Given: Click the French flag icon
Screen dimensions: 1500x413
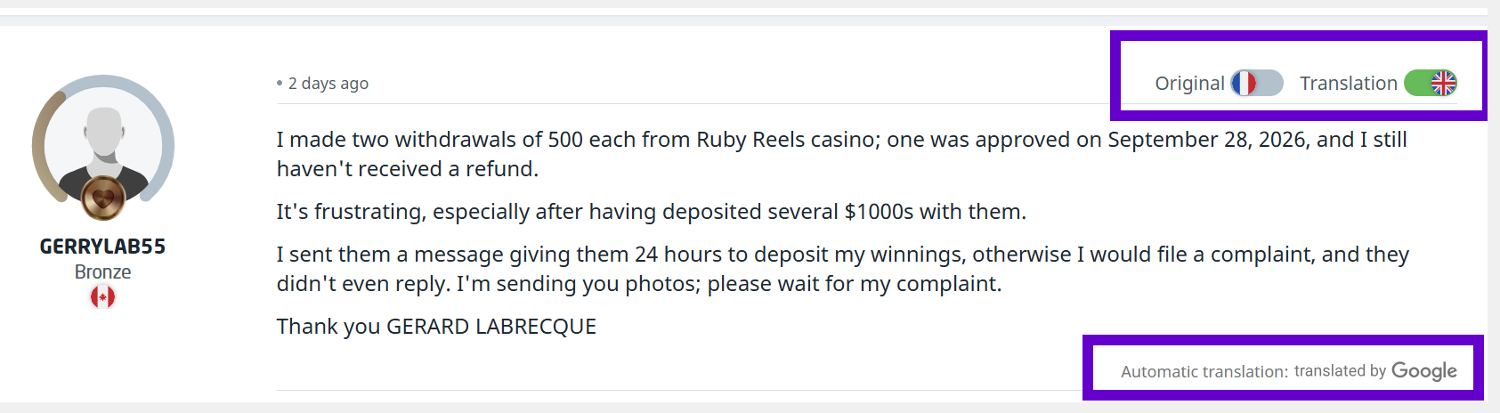Looking at the screenshot, I should (x=1244, y=83).
